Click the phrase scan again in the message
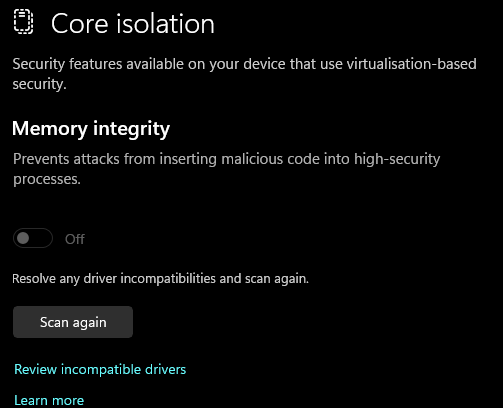 click(x=277, y=279)
